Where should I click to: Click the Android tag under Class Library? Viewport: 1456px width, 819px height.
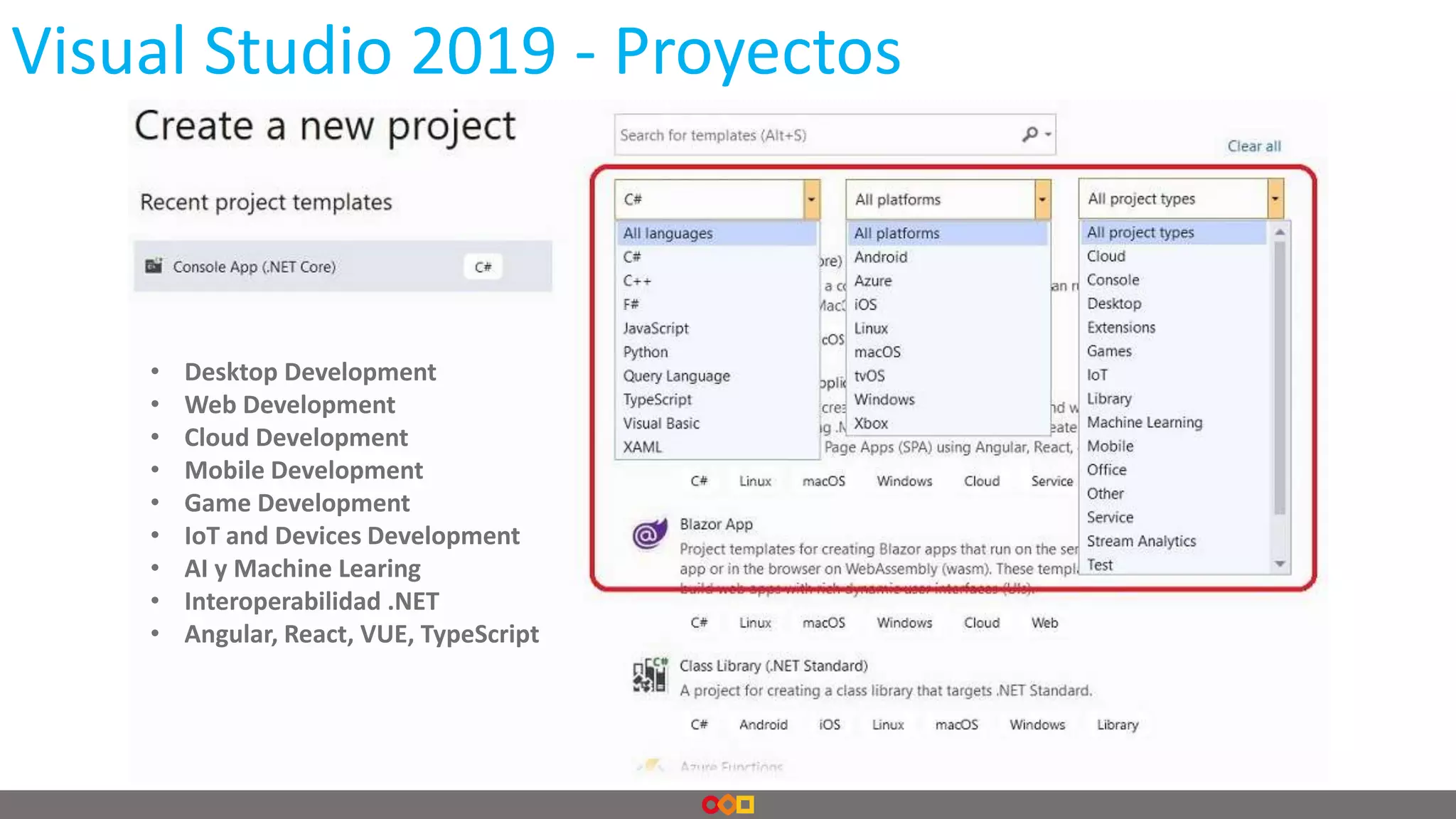click(764, 724)
